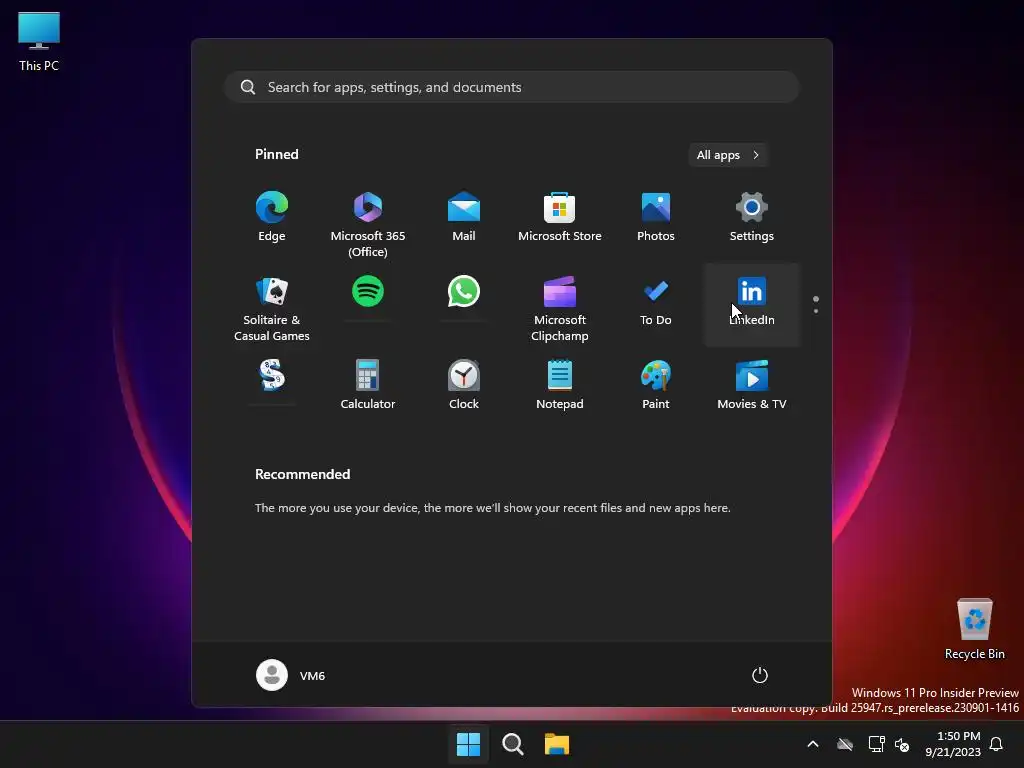Viewport: 1024px width, 768px height.
Task: Open the VM6 user account menu
Action: pos(291,675)
